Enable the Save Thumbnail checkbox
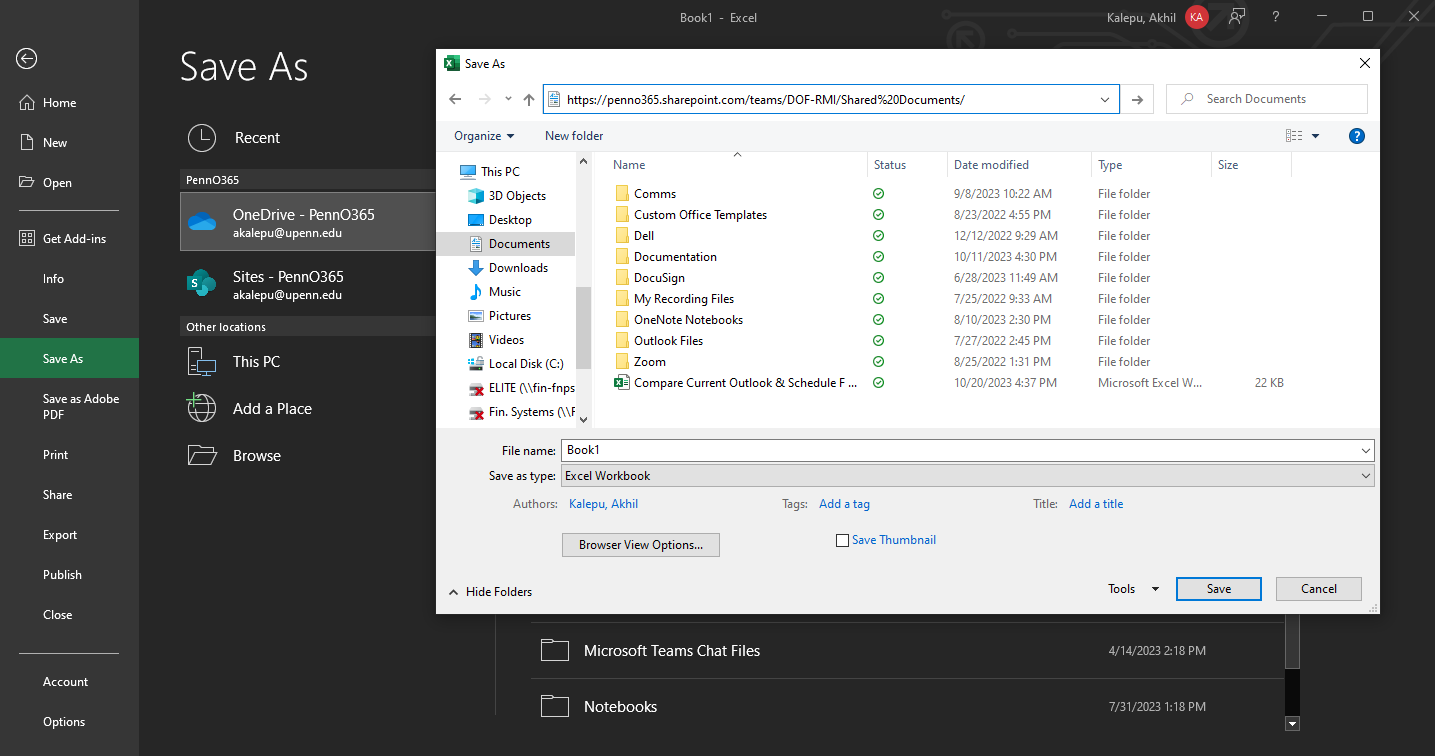The width and height of the screenshot is (1435, 756). pos(842,541)
